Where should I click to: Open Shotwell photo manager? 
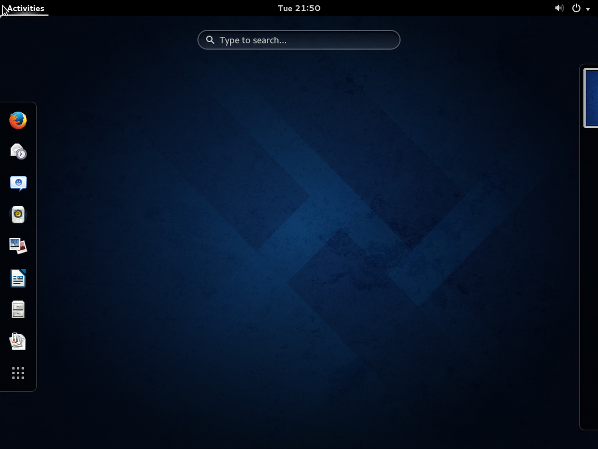pyautogui.click(x=18, y=246)
